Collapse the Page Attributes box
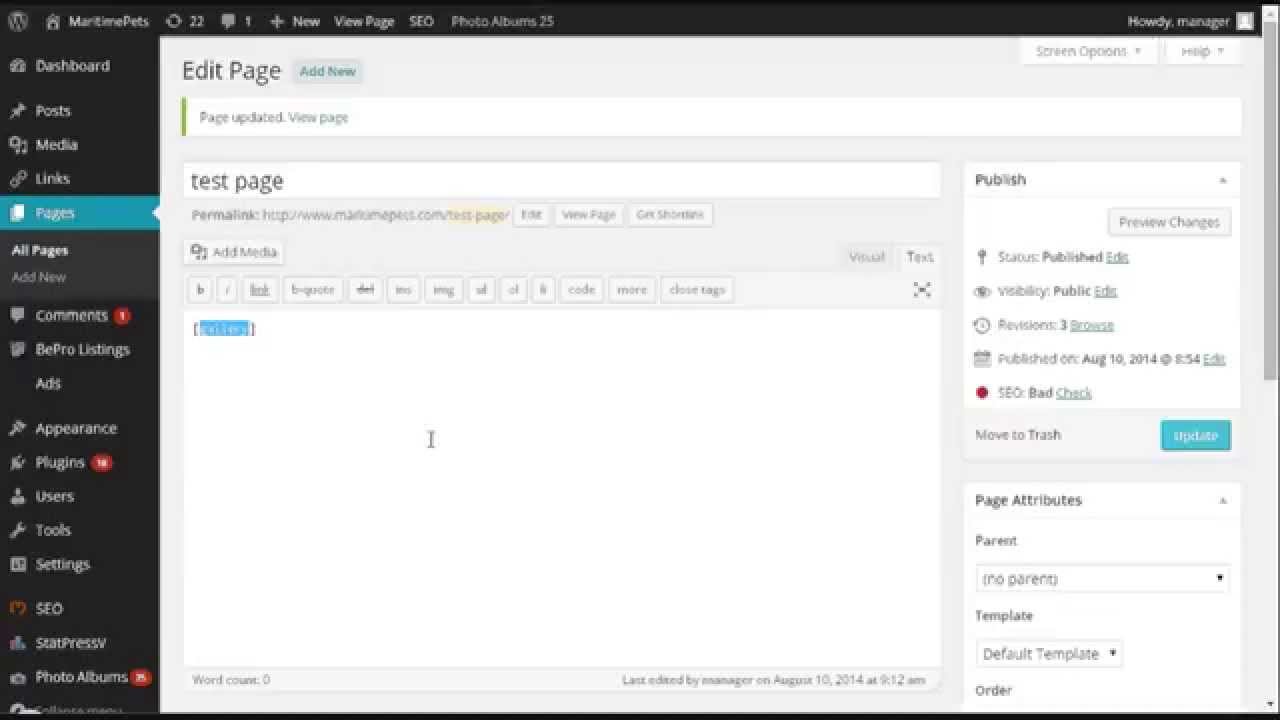This screenshot has height=720, width=1280. click(x=1222, y=500)
